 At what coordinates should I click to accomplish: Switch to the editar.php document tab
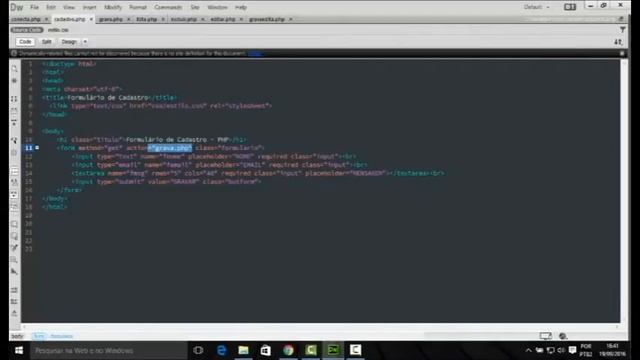[x=223, y=19]
